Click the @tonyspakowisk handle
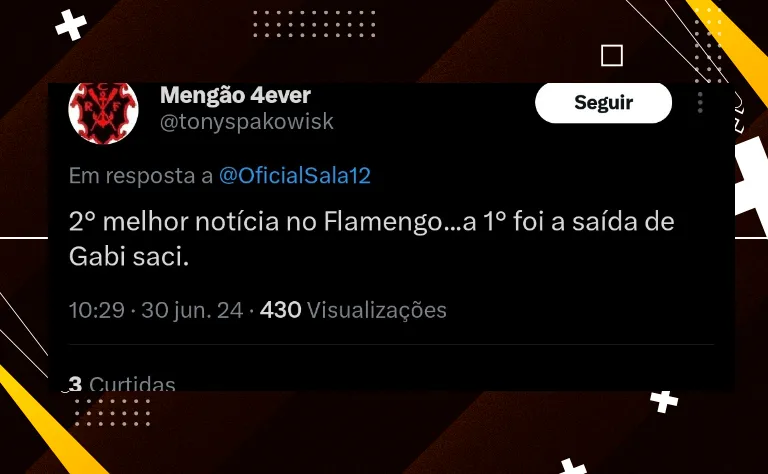Viewport: 768px width, 474px height. point(247,121)
